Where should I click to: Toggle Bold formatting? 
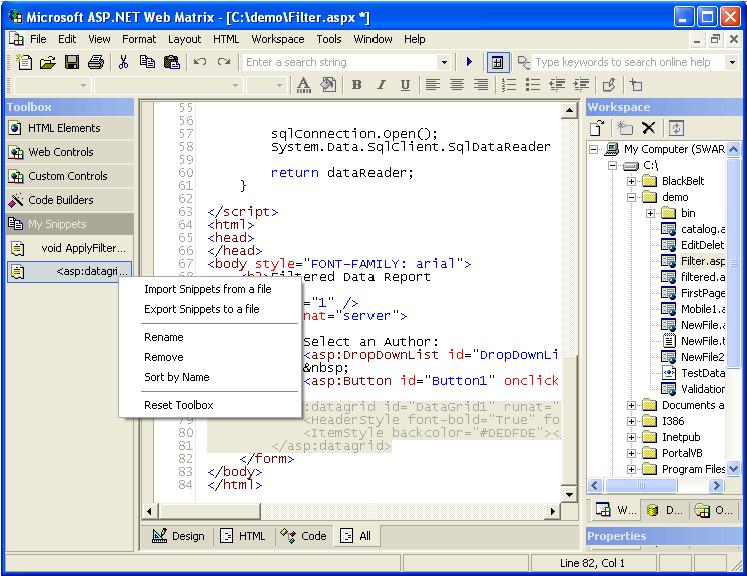[x=356, y=85]
